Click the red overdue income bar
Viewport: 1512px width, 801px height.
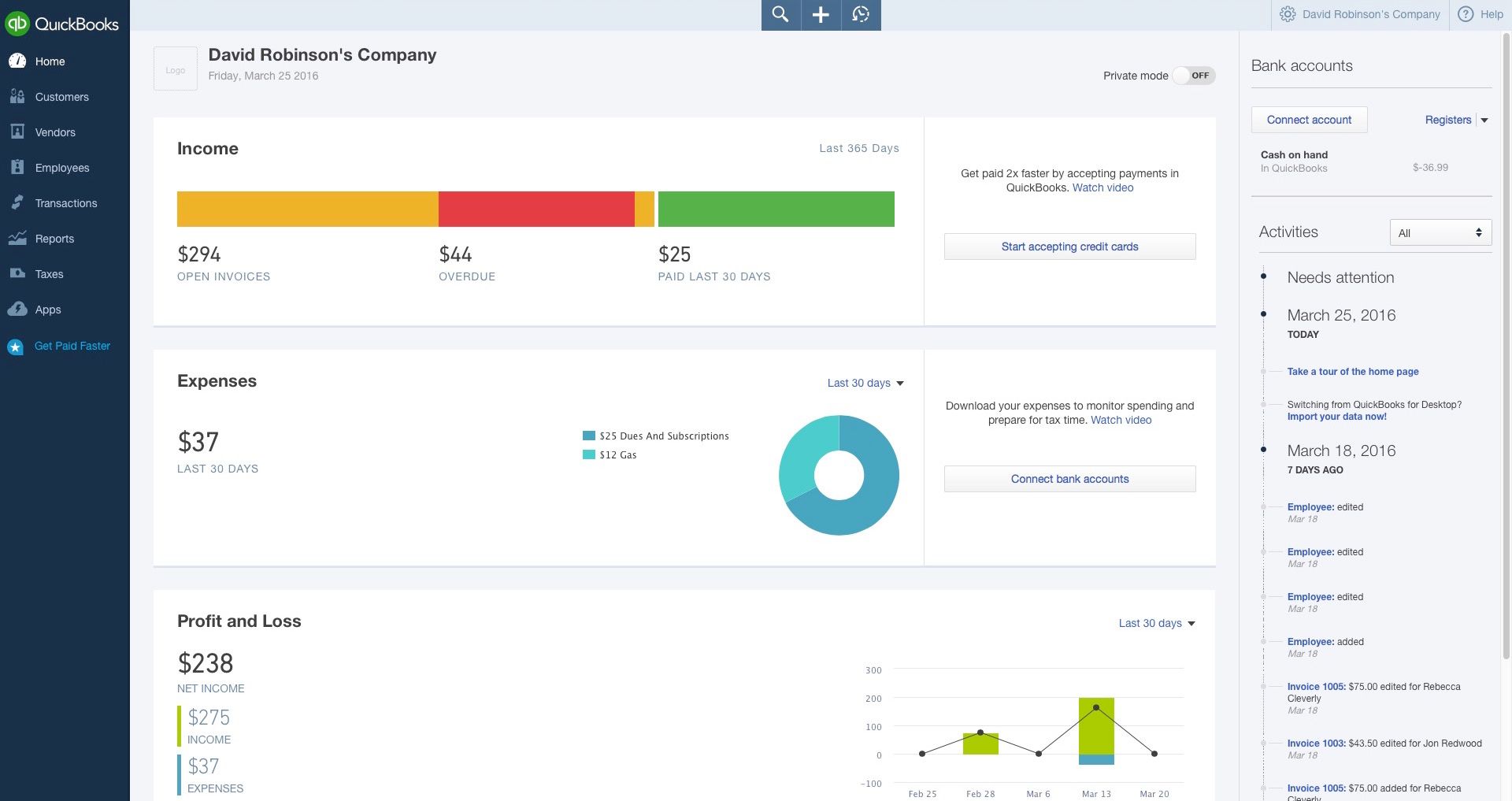[536, 210]
